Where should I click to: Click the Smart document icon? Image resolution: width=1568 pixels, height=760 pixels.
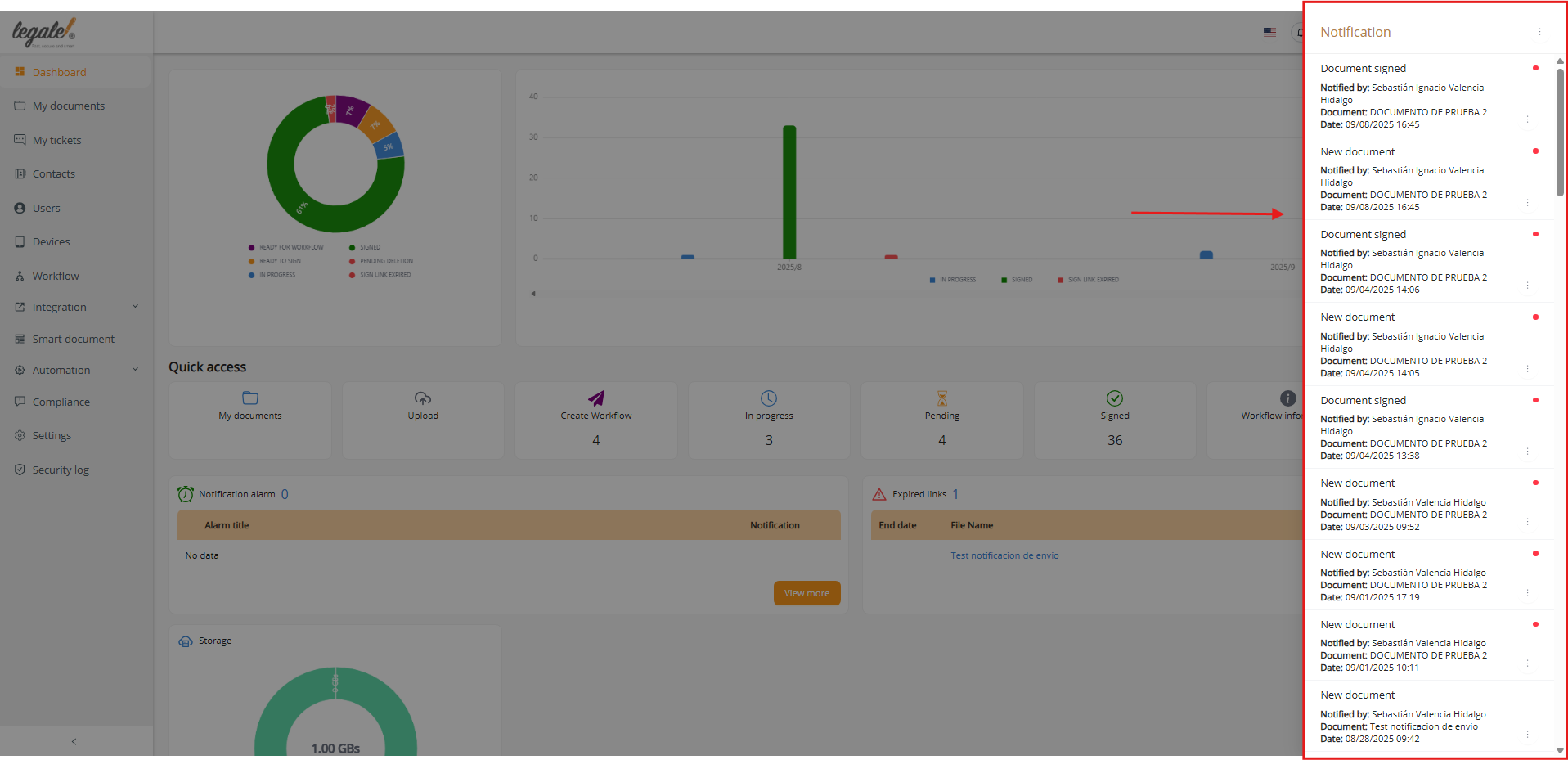click(20, 339)
